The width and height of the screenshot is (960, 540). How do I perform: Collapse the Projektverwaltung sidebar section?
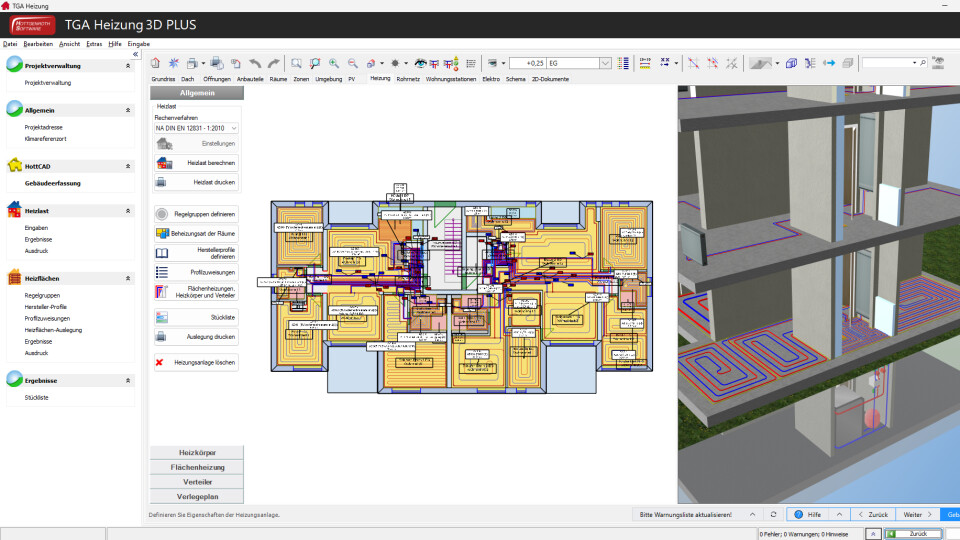click(x=128, y=65)
